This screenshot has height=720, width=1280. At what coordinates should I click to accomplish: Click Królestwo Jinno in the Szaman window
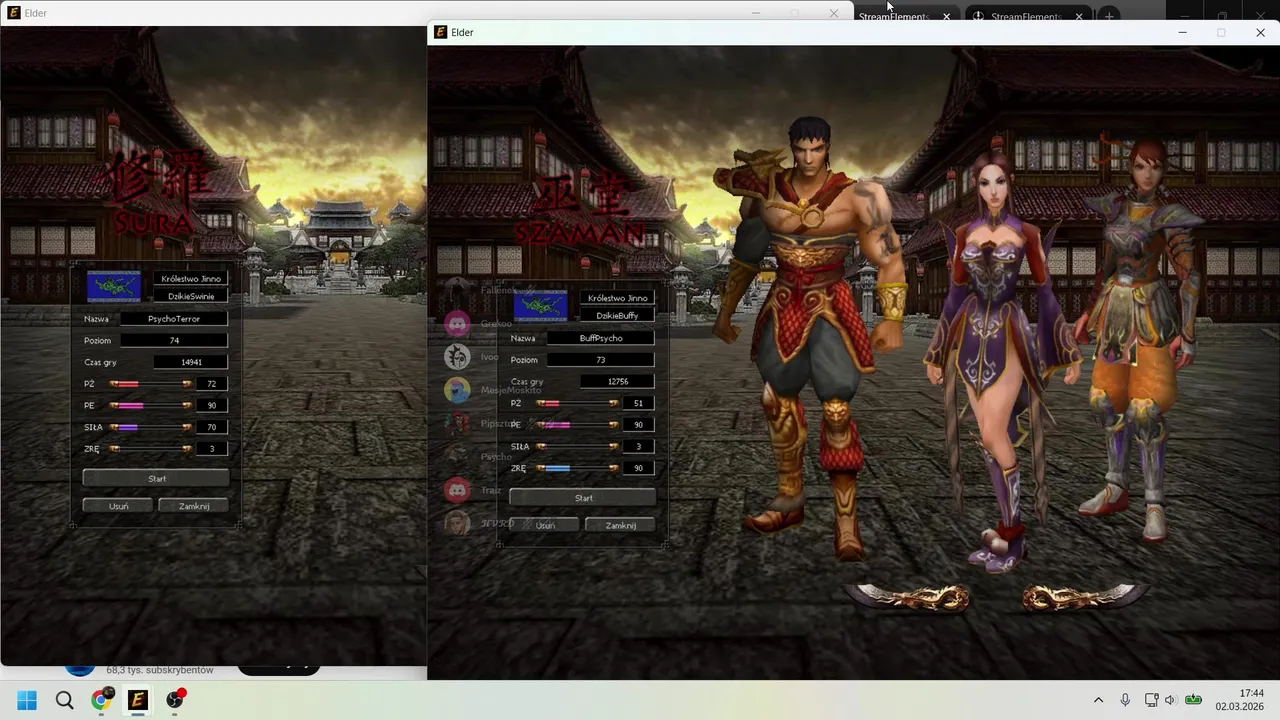[617, 298]
